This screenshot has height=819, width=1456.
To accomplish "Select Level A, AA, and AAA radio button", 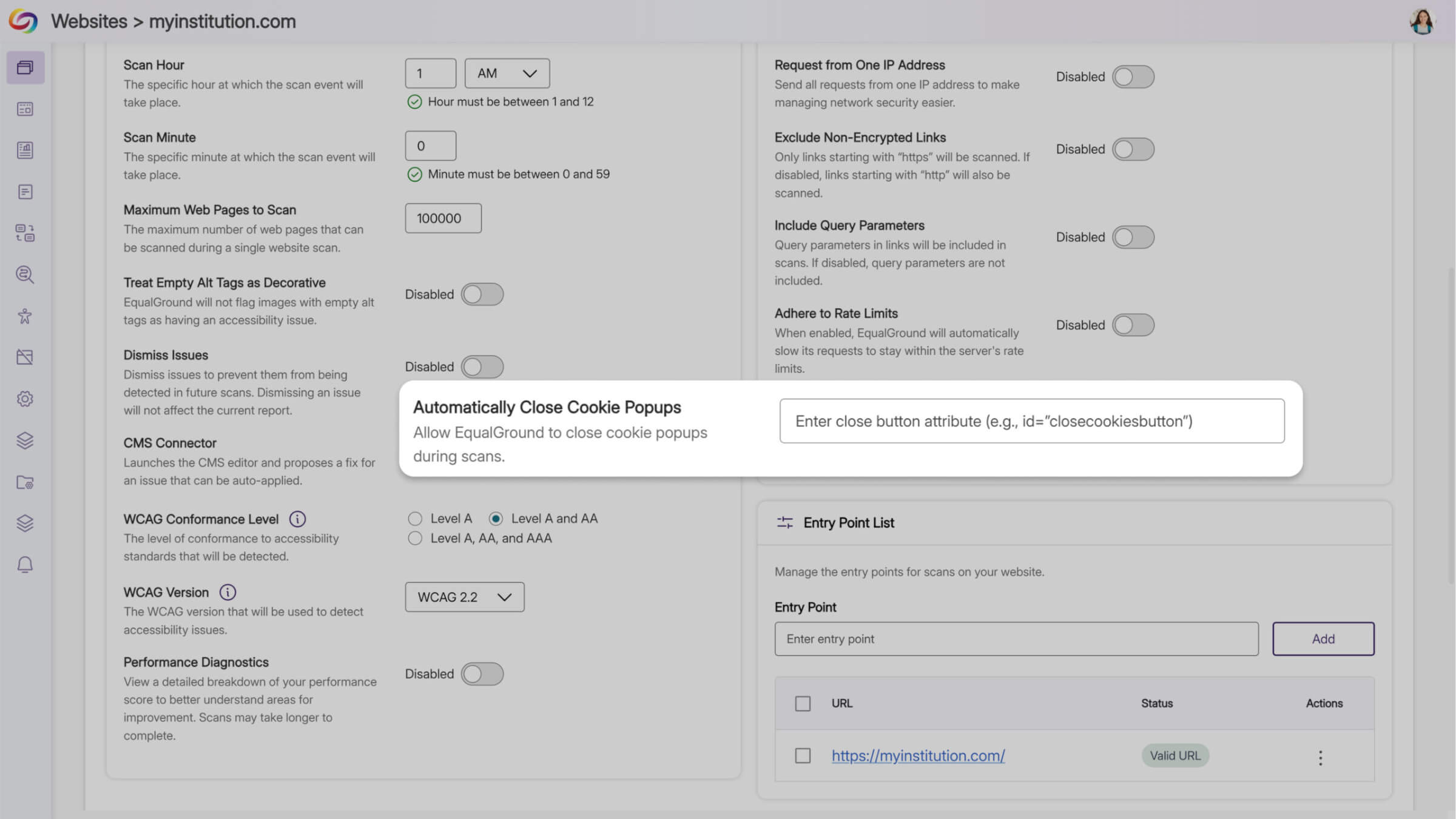I will tap(415, 538).
